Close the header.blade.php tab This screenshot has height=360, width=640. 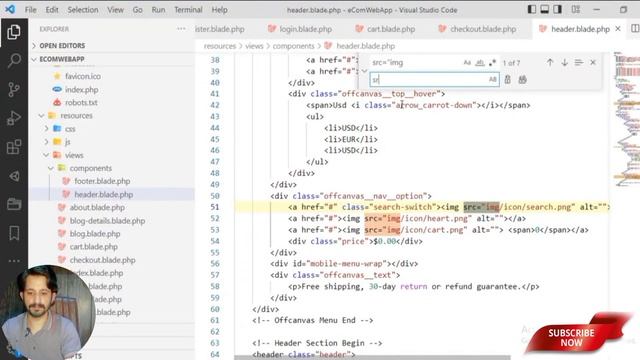click(x=618, y=29)
